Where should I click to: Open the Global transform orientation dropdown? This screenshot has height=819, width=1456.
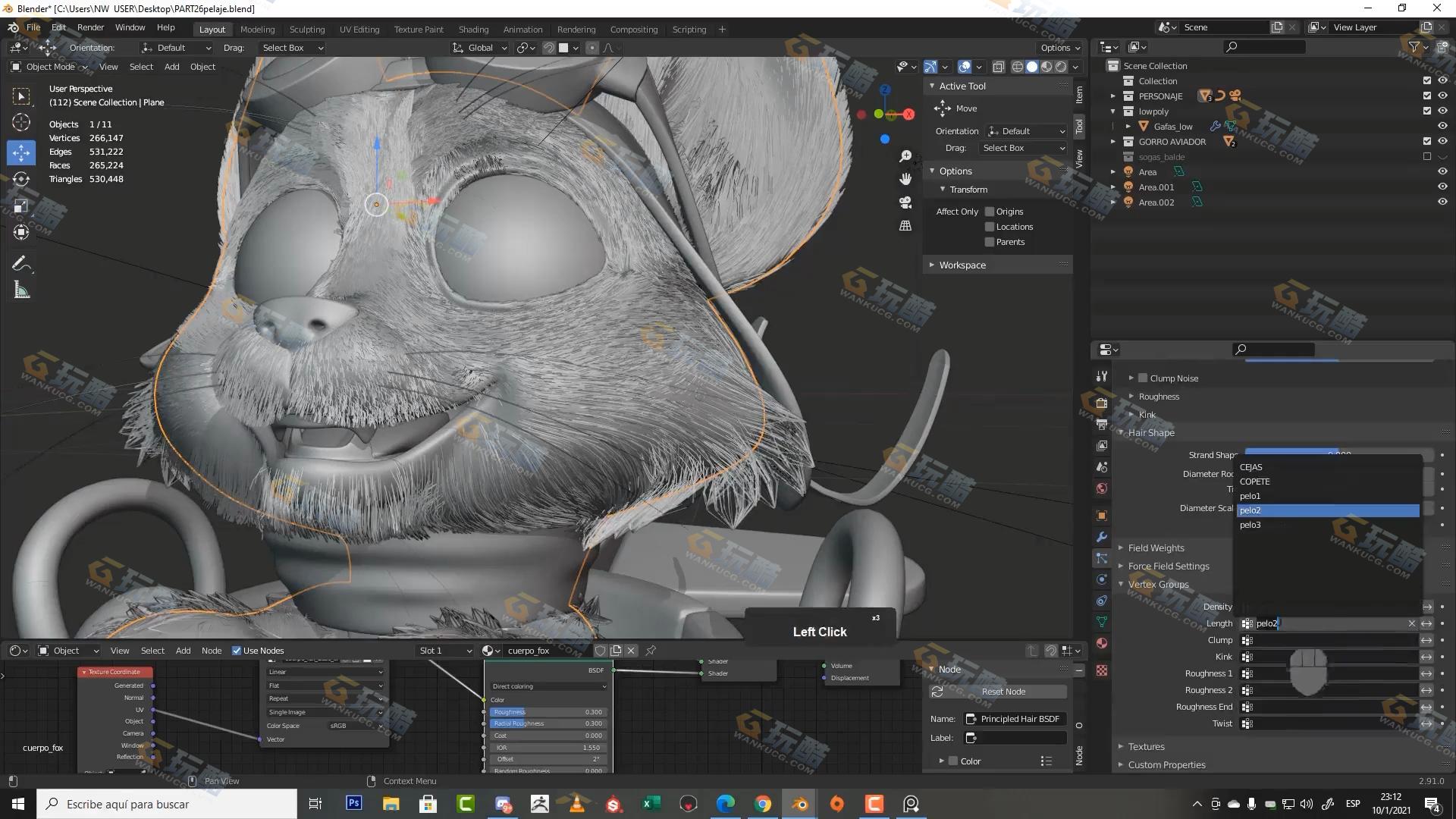coord(480,48)
